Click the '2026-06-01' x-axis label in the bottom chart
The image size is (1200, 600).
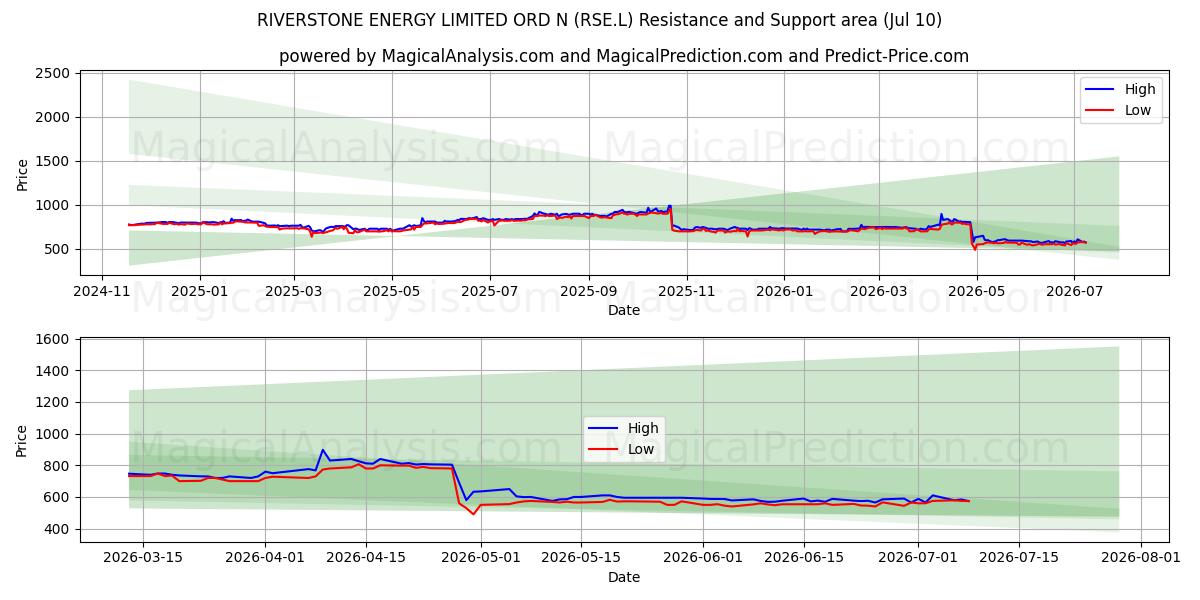tap(704, 558)
